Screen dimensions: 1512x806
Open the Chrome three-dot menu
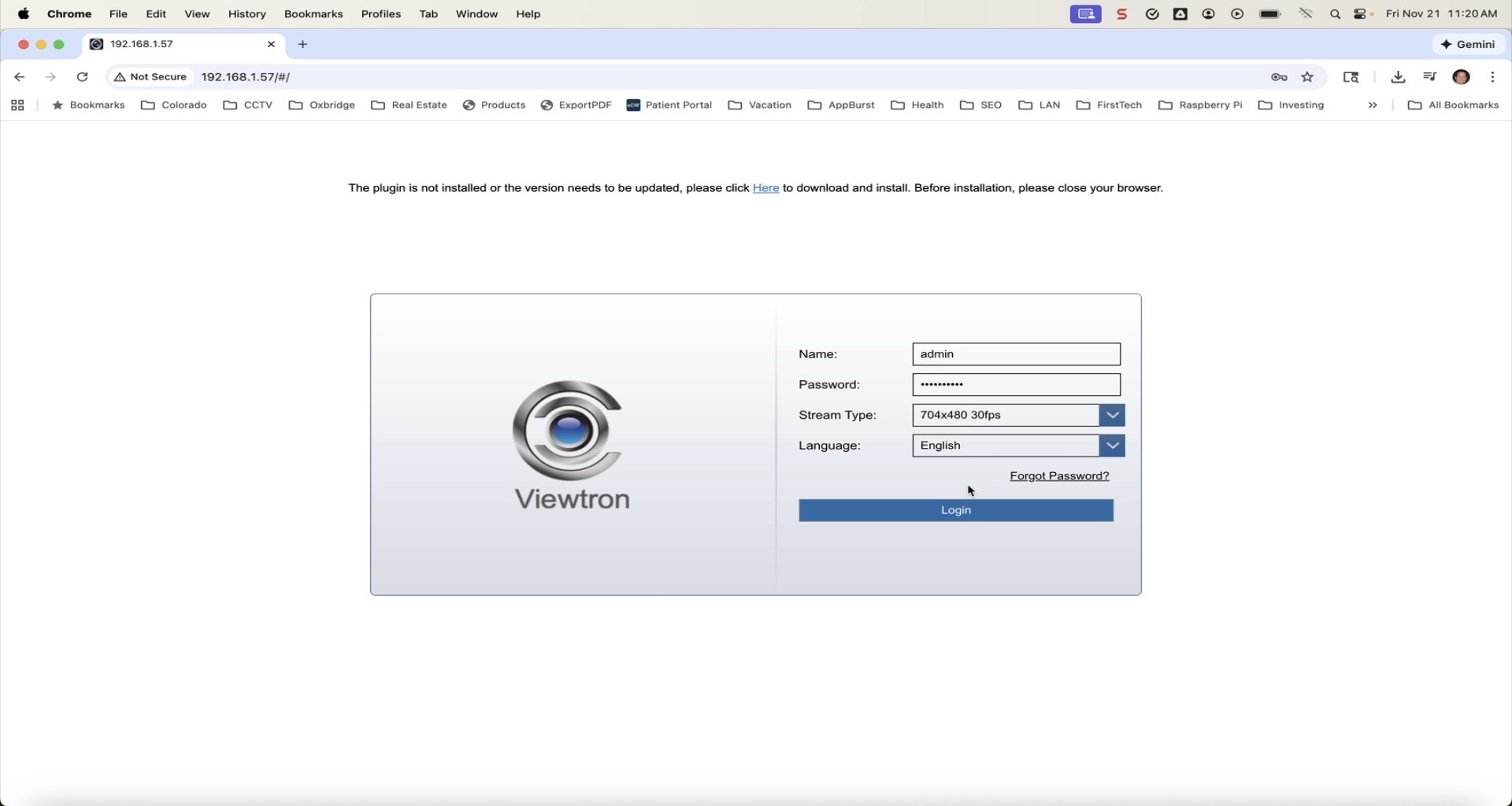tap(1493, 77)
